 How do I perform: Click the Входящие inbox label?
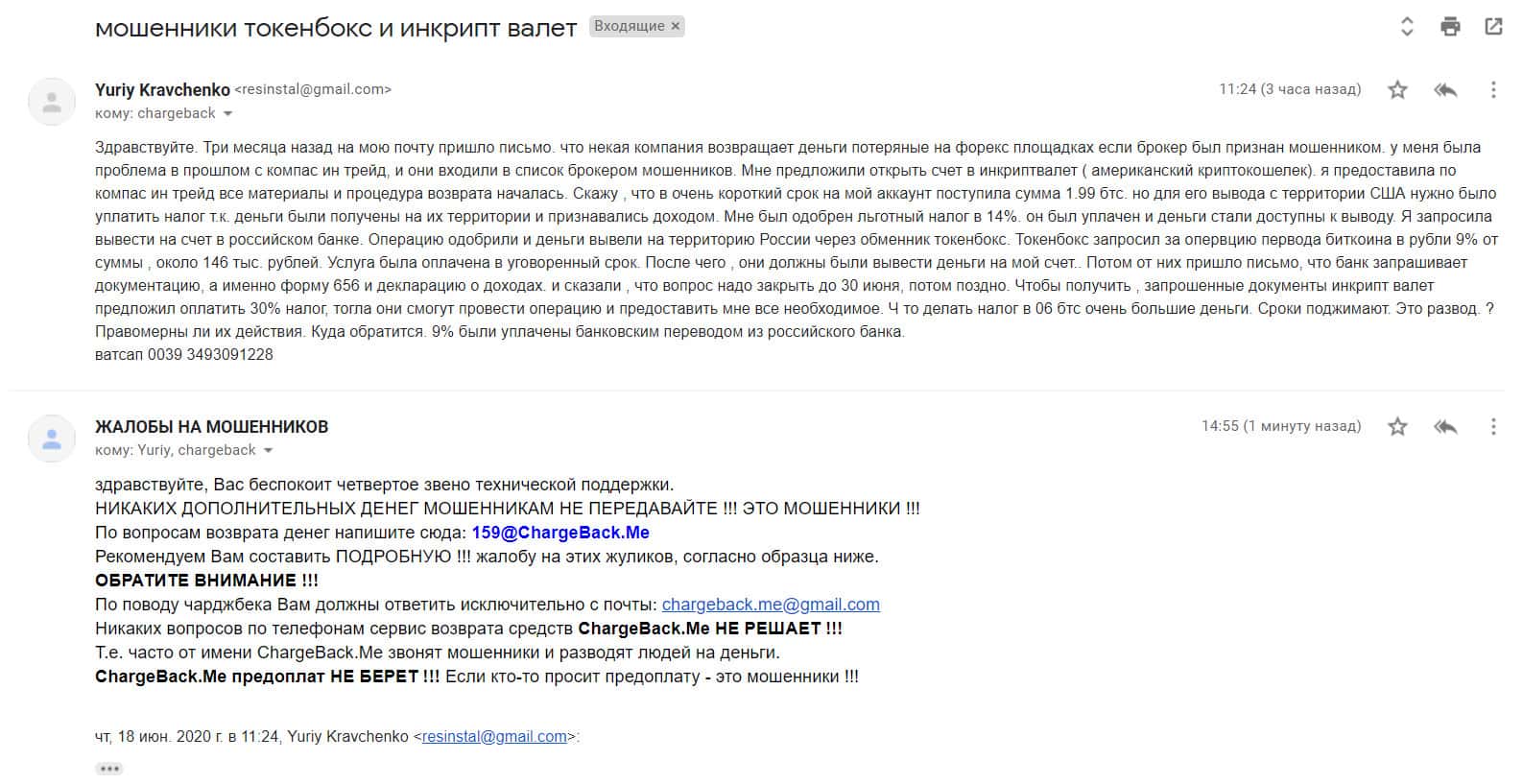629,27
